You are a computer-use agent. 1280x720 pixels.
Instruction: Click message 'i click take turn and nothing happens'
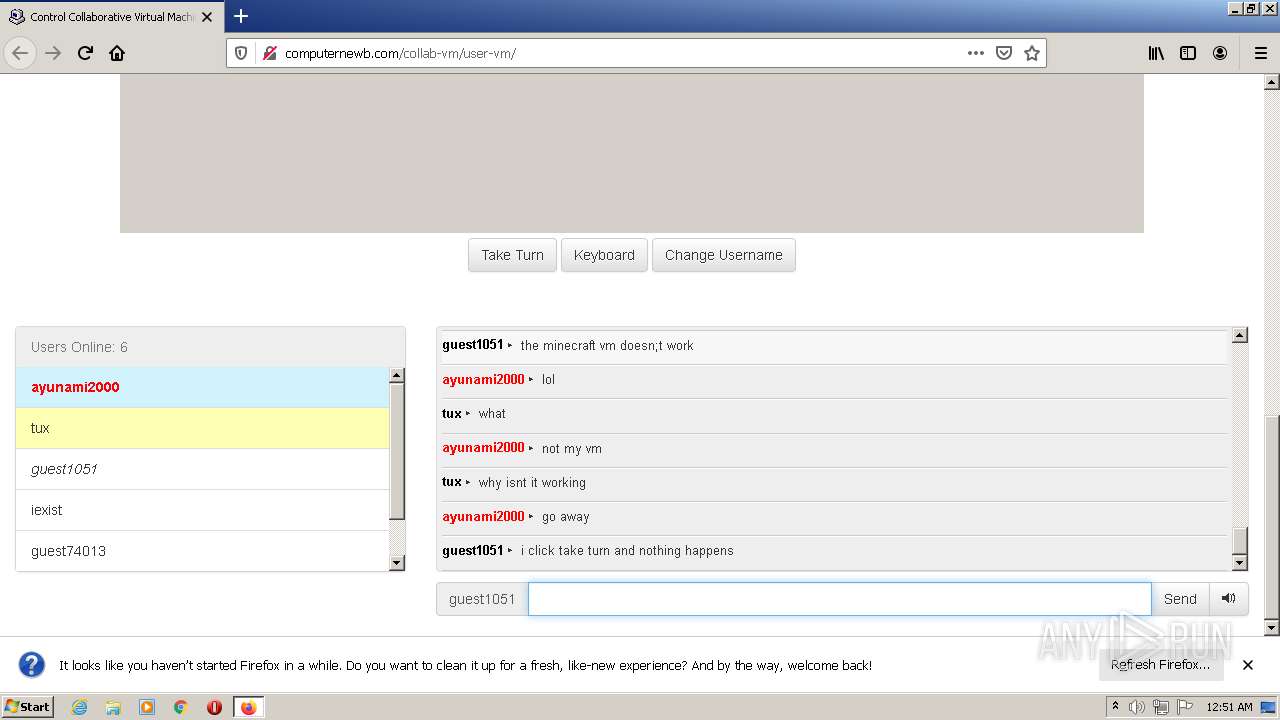[x=627, y=551]
